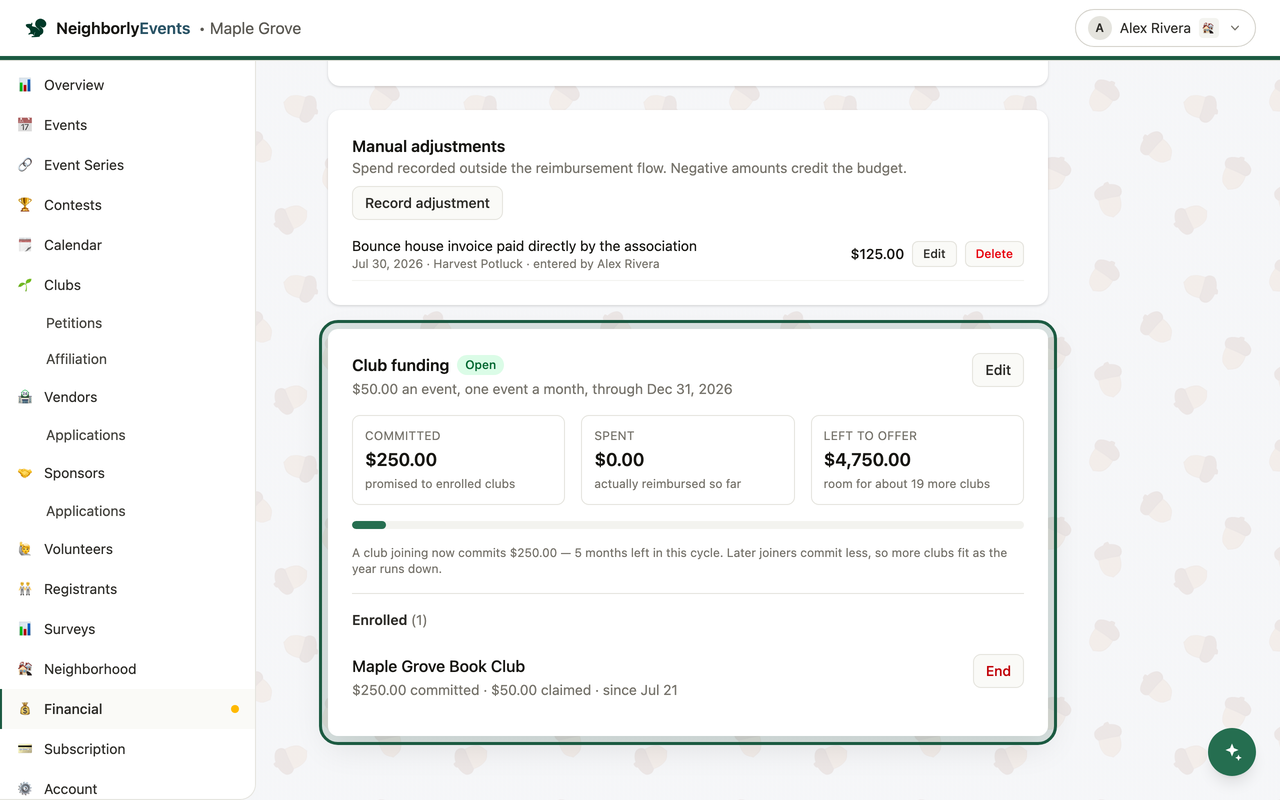Go to Events using the calendar icon
This screenshot has width=1280, height=800.
click(x=25, y=125)
